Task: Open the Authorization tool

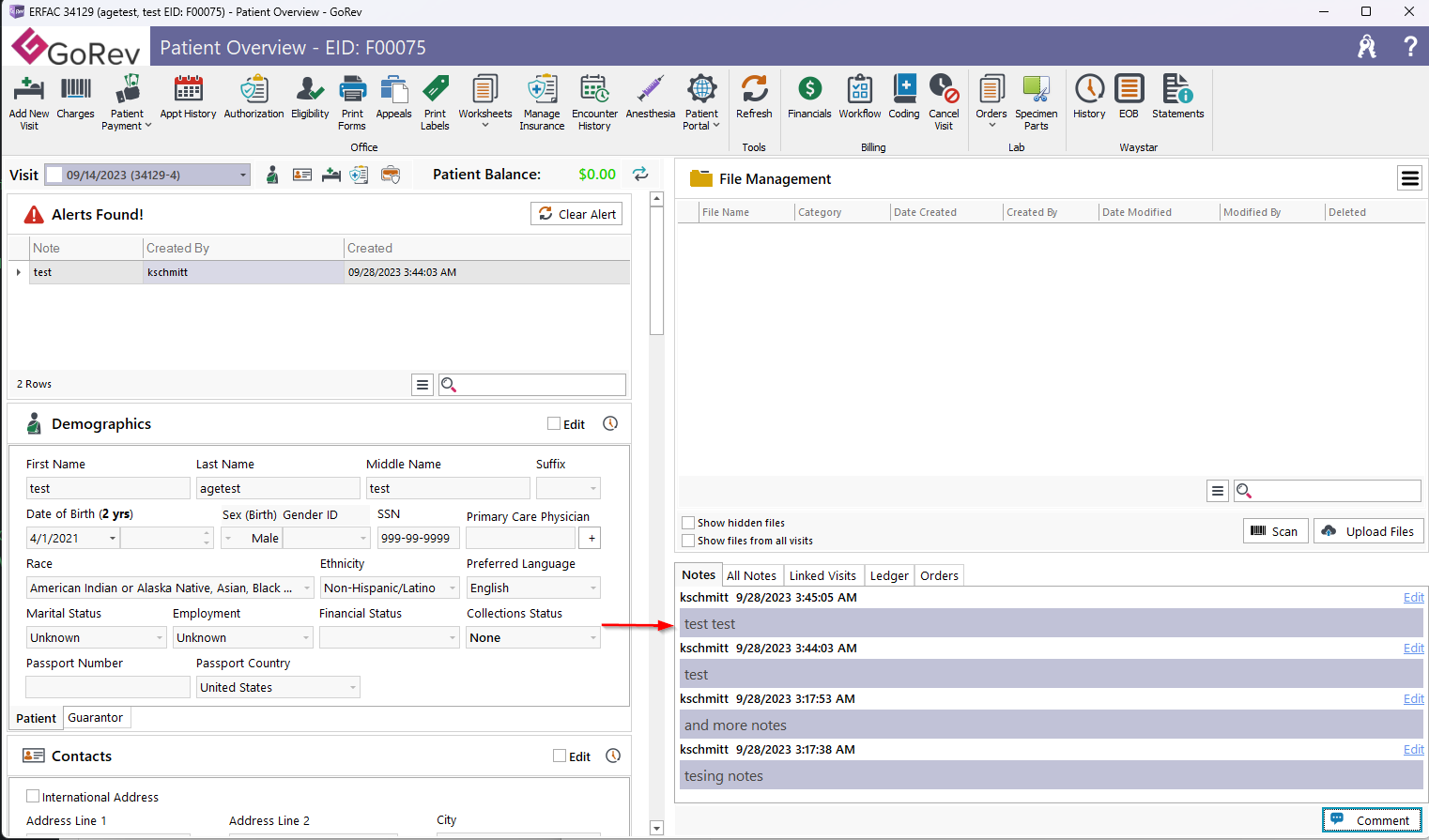Action: pos(254,98)
